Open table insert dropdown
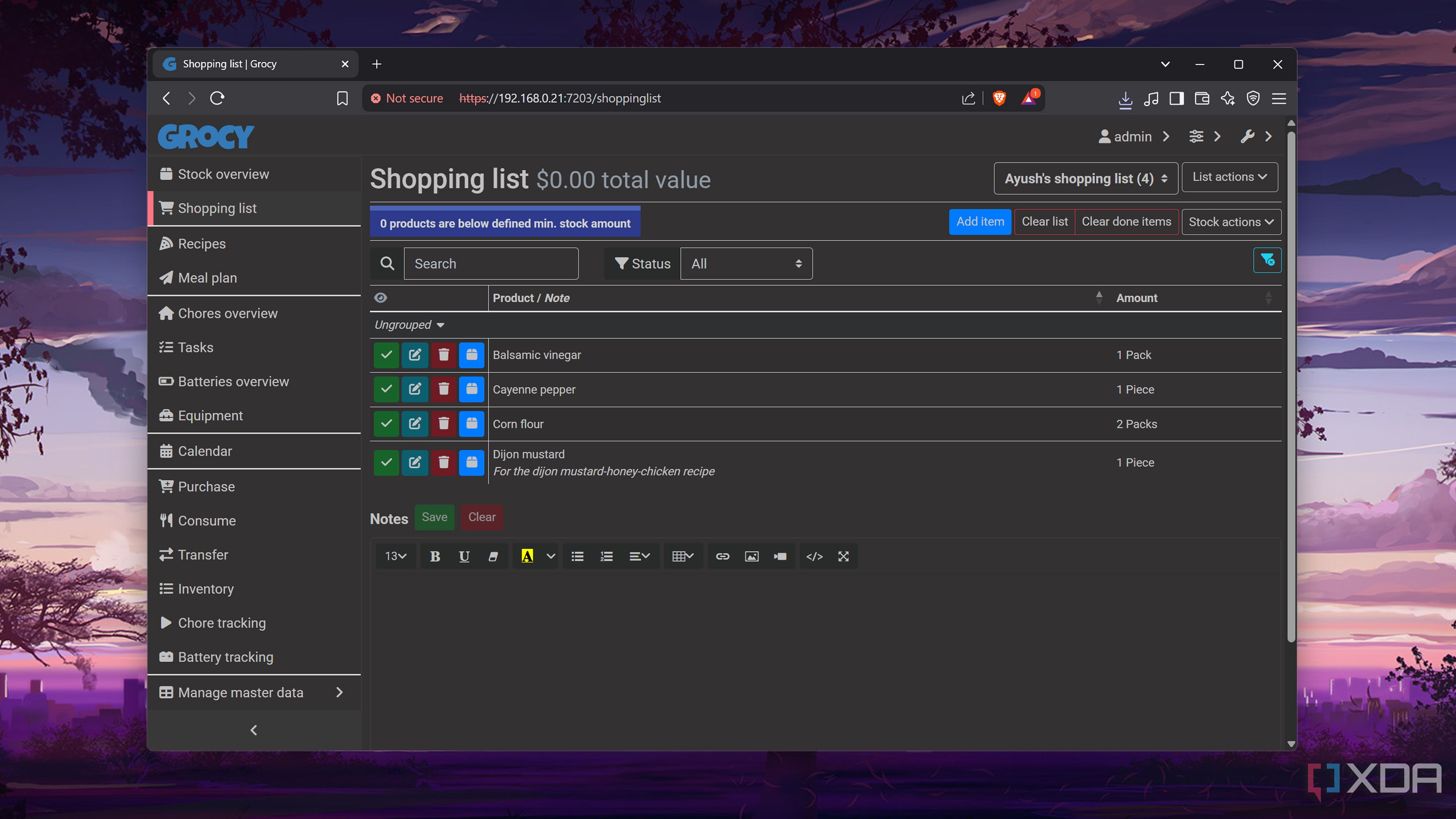The width and height of the screenshot is (1456, 819). [683, 557]
